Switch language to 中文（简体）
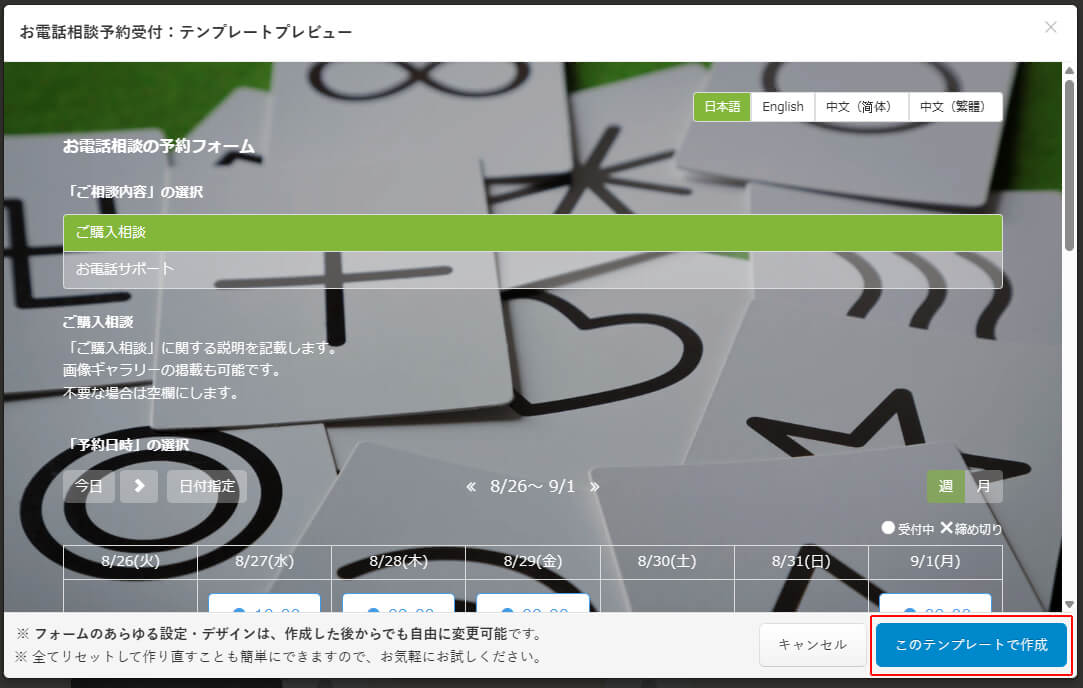 click(861, 107)
